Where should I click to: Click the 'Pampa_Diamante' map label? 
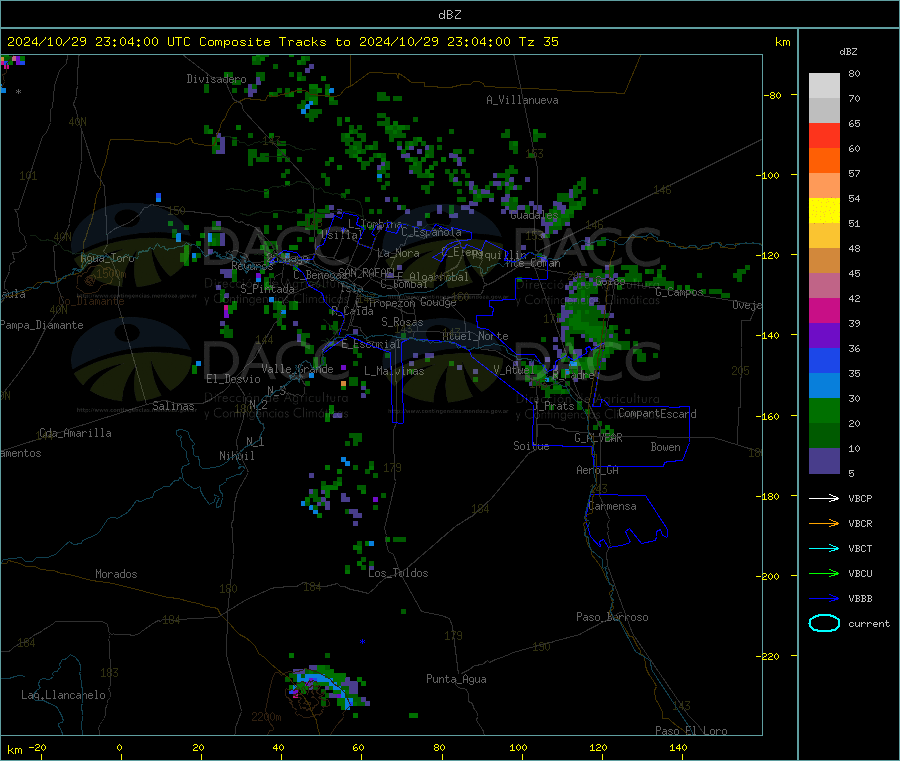coord(42,325)
